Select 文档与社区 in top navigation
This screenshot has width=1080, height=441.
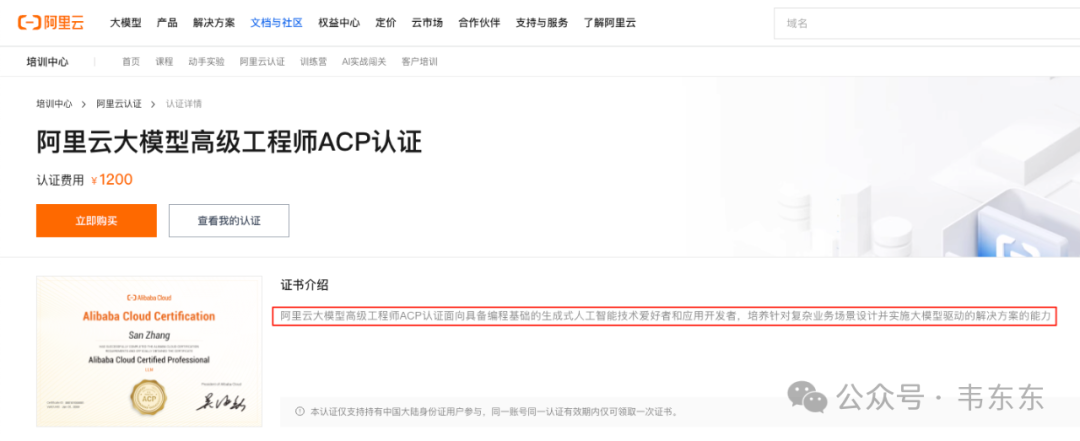tap(276, 23)
